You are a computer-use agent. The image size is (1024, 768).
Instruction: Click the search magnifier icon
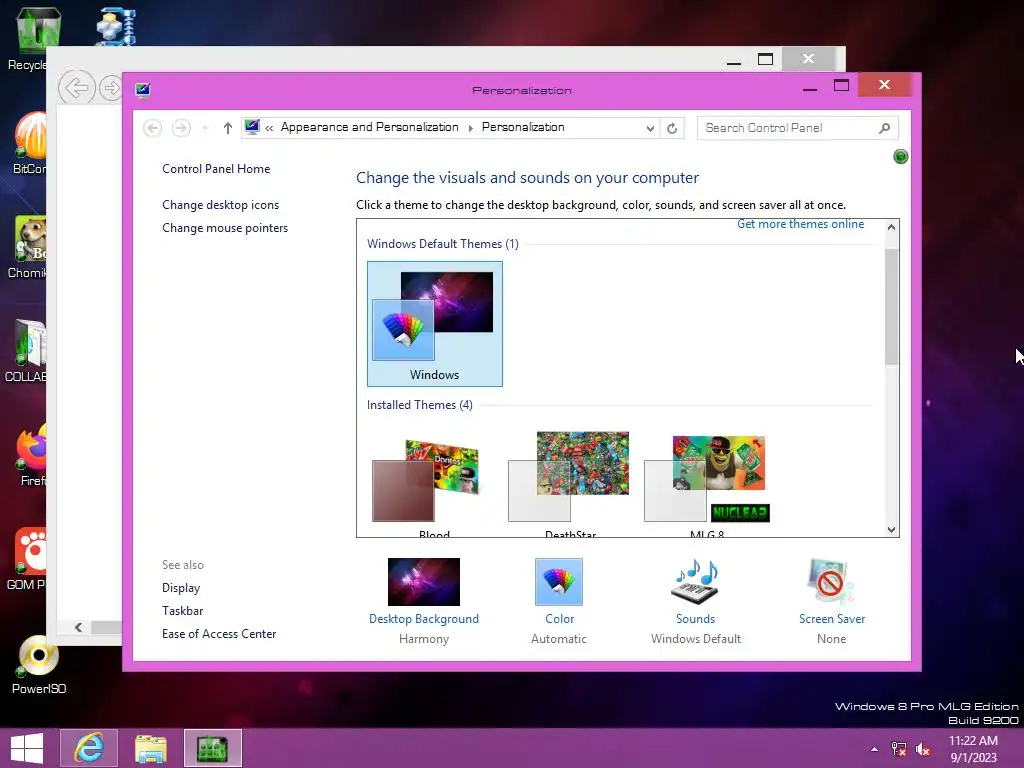click(884, 128)
